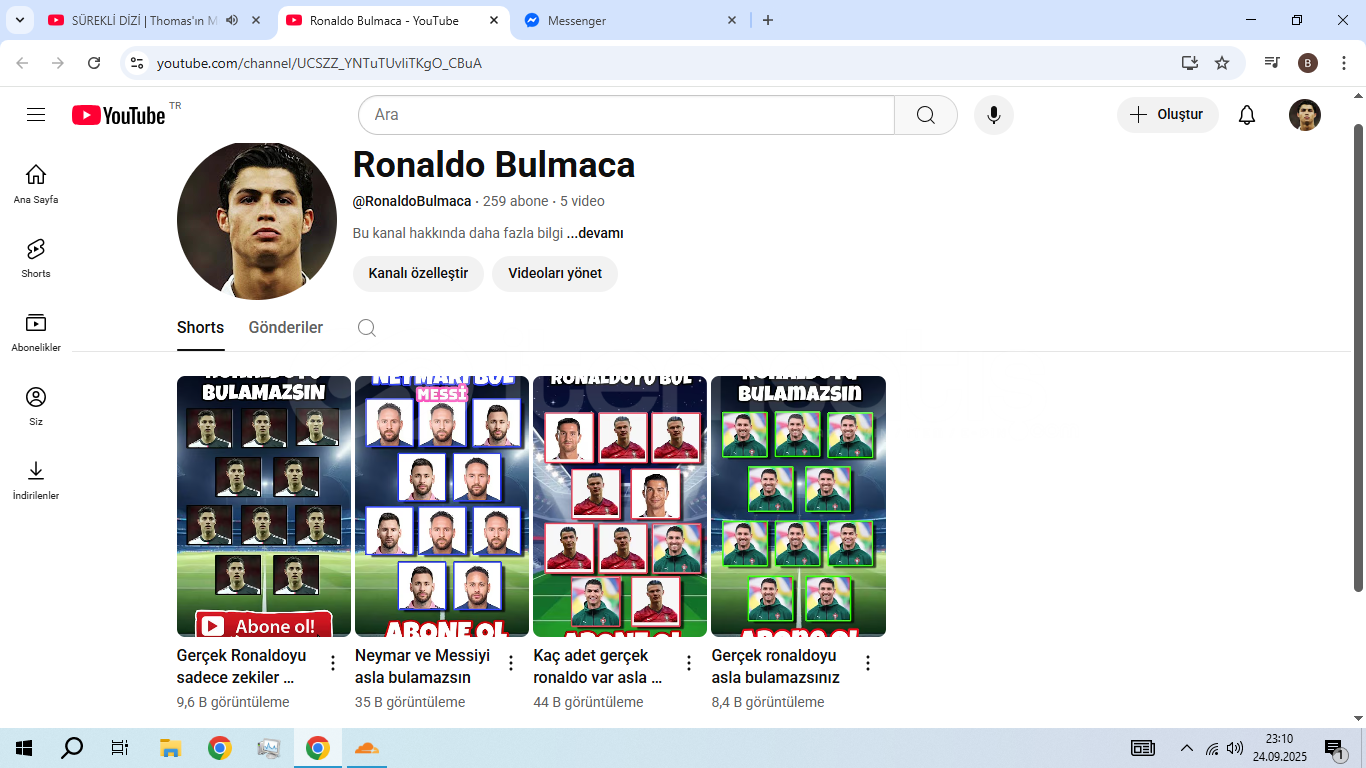The width and height of the screenshot is (1366, 768).
Task: Switch to SÜREKLİ DİZİ browser tab
Action: click(x=156, y=20)
